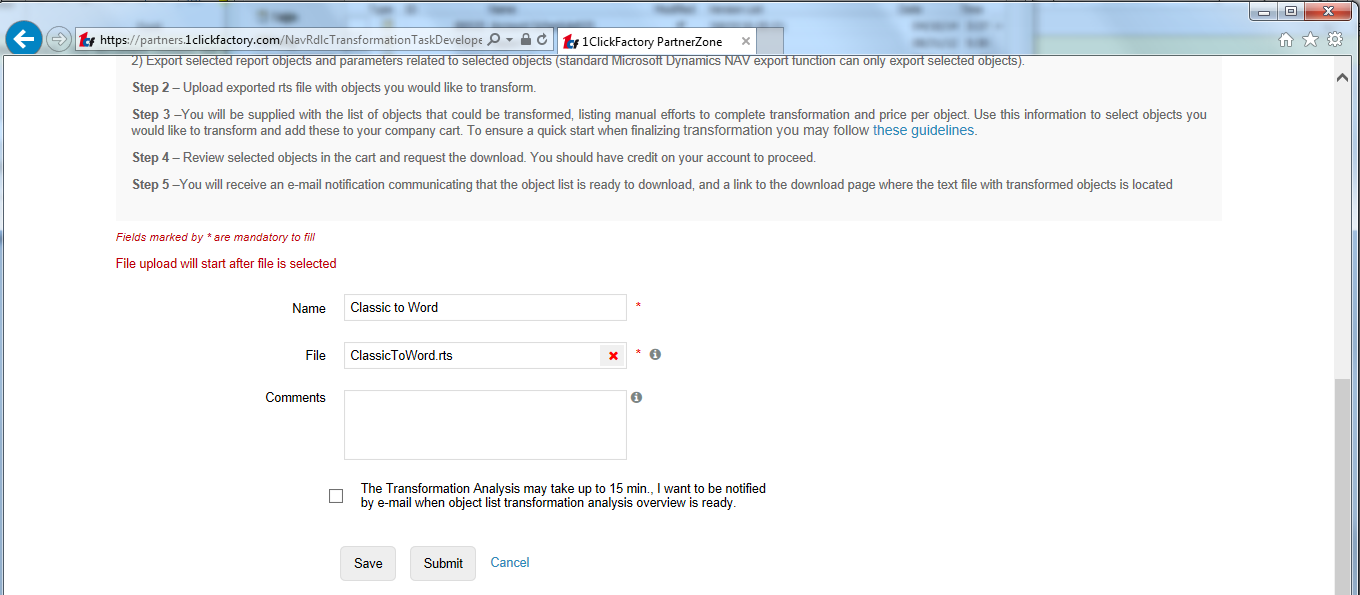Expand the address bar dropdown arrow
1360x595 pixels.
pos(510,40)
